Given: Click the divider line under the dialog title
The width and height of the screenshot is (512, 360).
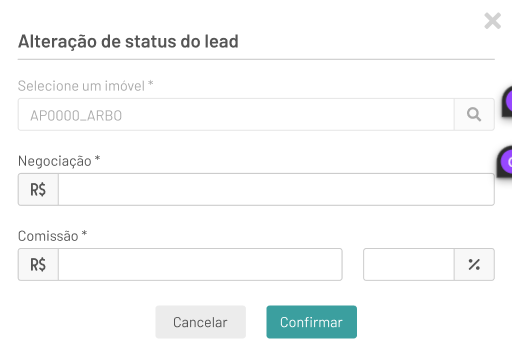Looking at the screenshot, I should click(256, 60).
